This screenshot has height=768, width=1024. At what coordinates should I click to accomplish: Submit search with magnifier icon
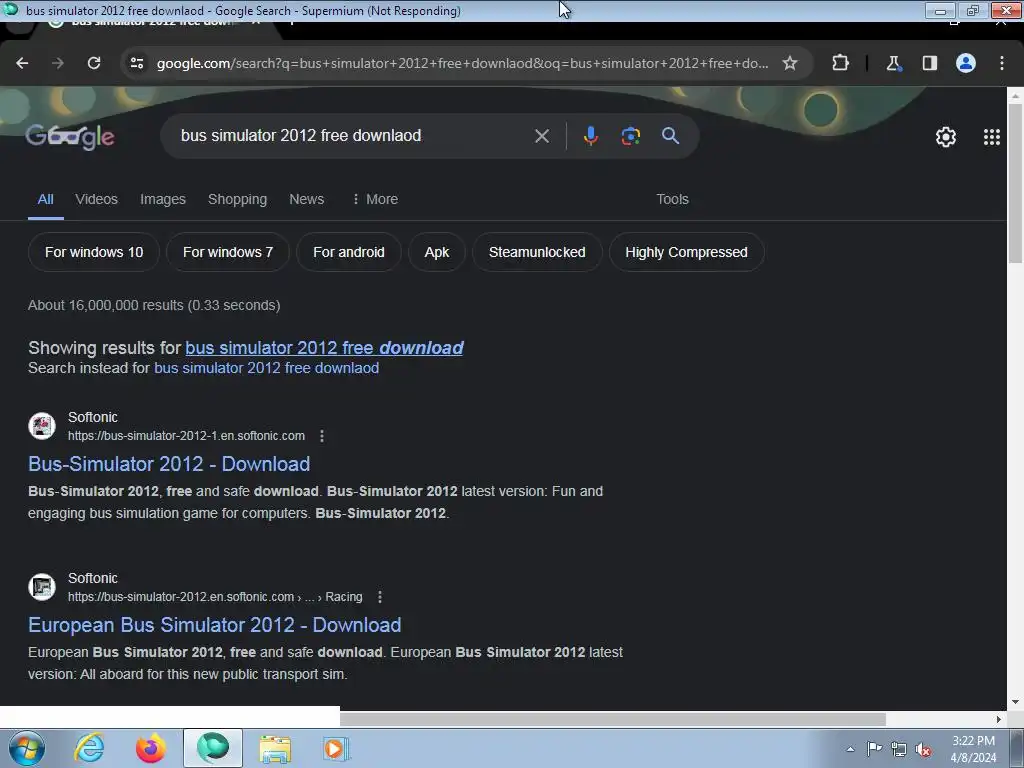(670, 136)
